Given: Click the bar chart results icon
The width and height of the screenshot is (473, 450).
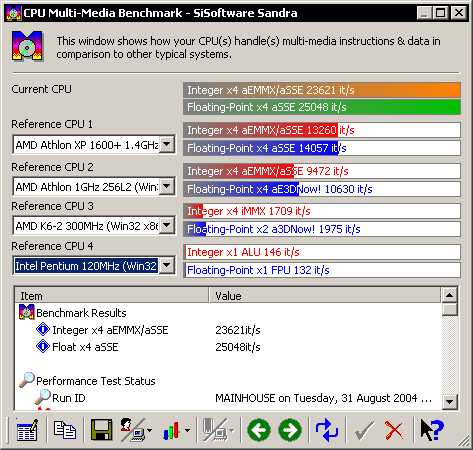Looking at the screenshot, I should click(x=171, y=430).
